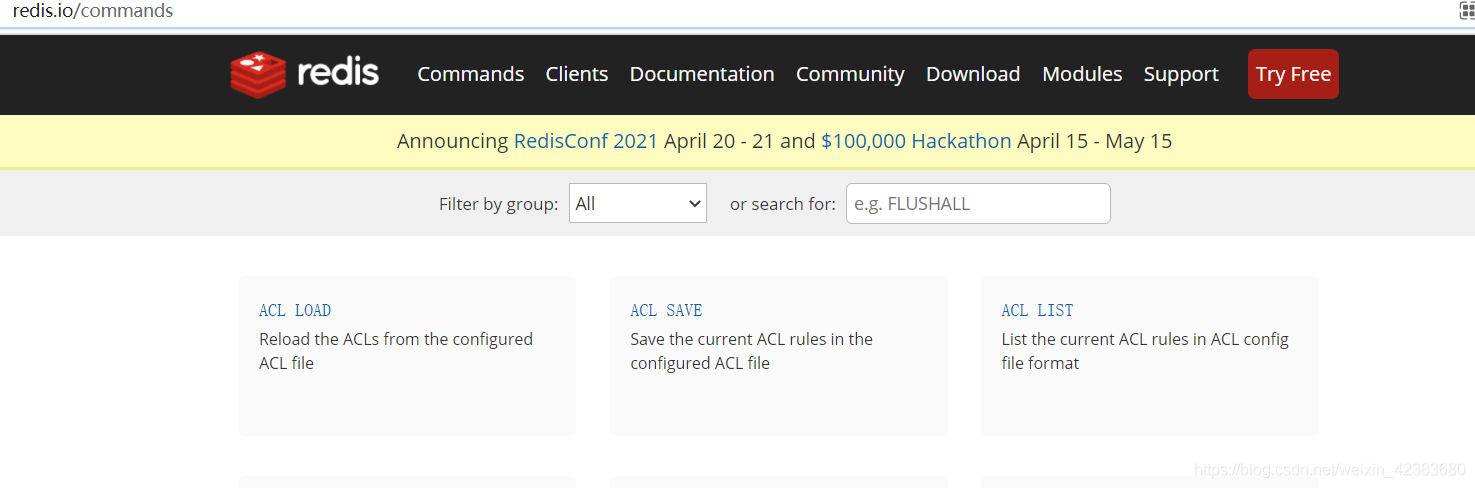Viewport: 1475px width, 488px height.
Task: Click the redis.io/commands address bar
Action: pos(93,11)
